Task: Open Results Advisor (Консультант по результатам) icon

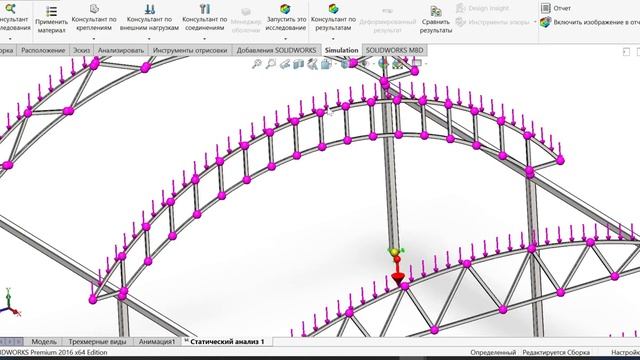Action: pos(333,9)
